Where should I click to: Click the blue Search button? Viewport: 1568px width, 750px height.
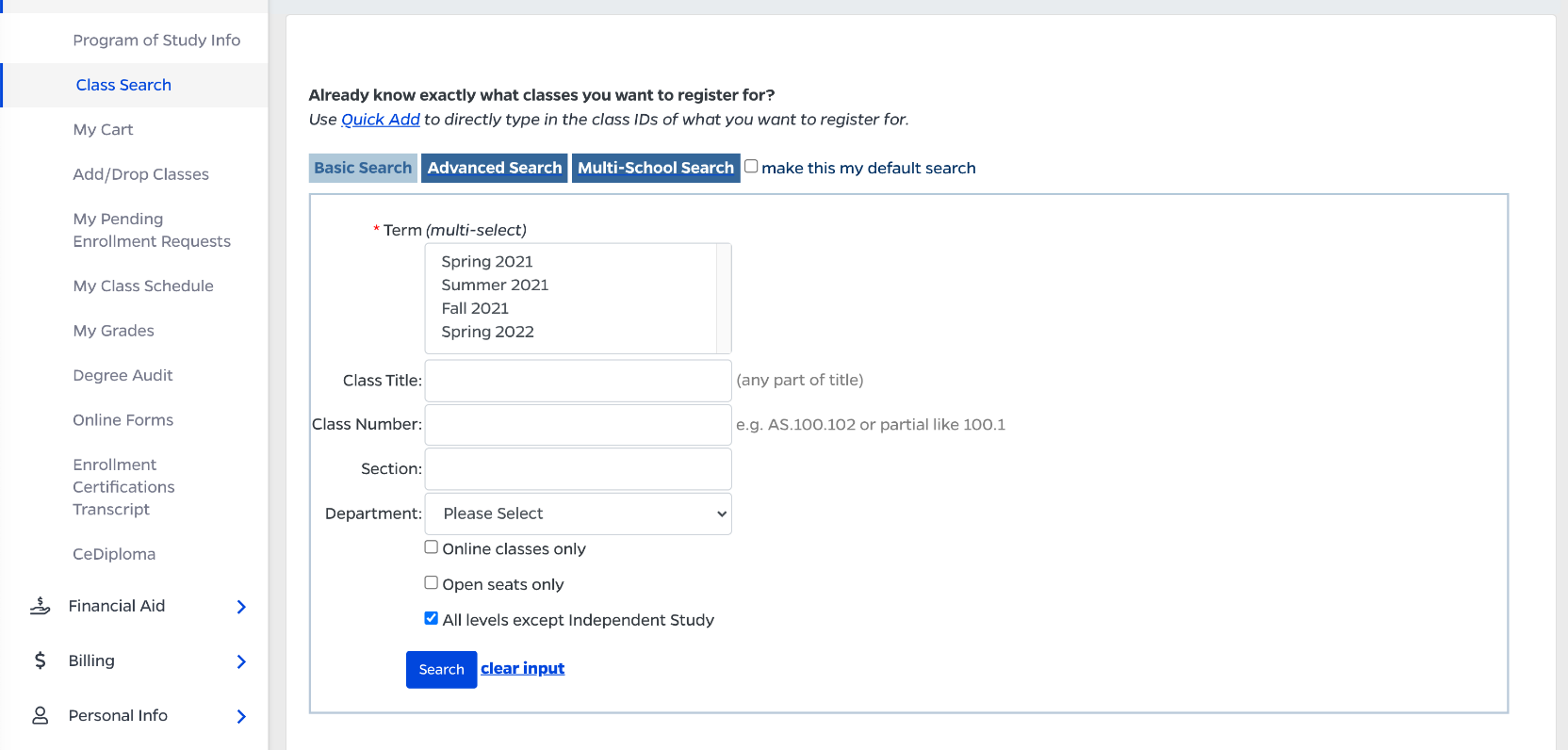click(441, 669)
